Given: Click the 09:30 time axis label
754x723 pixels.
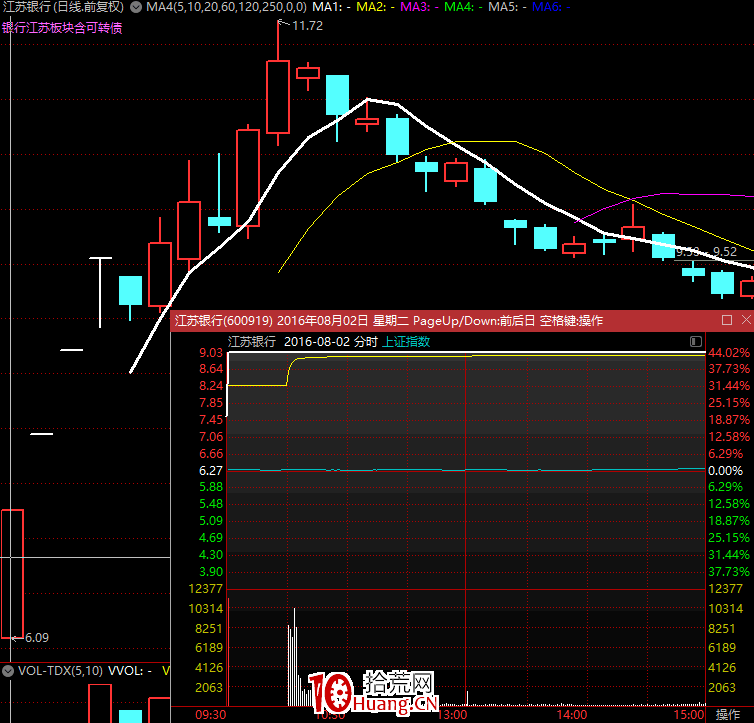Looking at the screenshot, I should [x=211, y=715].
